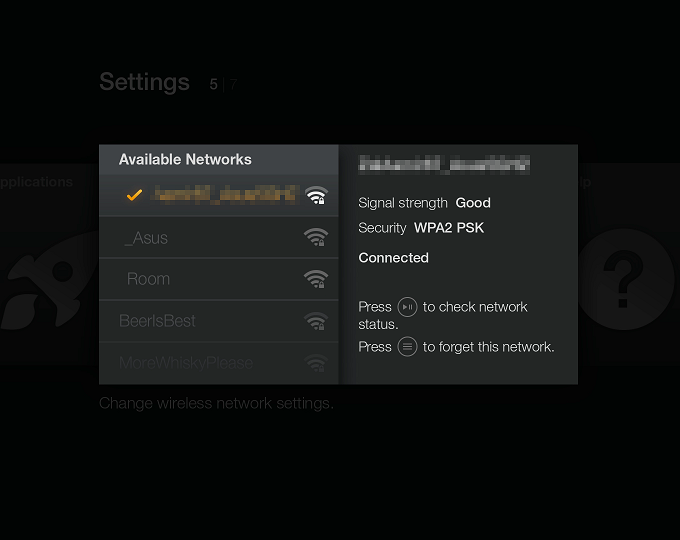The height and width of the screenshot is (540, 680).
Task: Click the Connected status text
Action: tap(393, 258)
